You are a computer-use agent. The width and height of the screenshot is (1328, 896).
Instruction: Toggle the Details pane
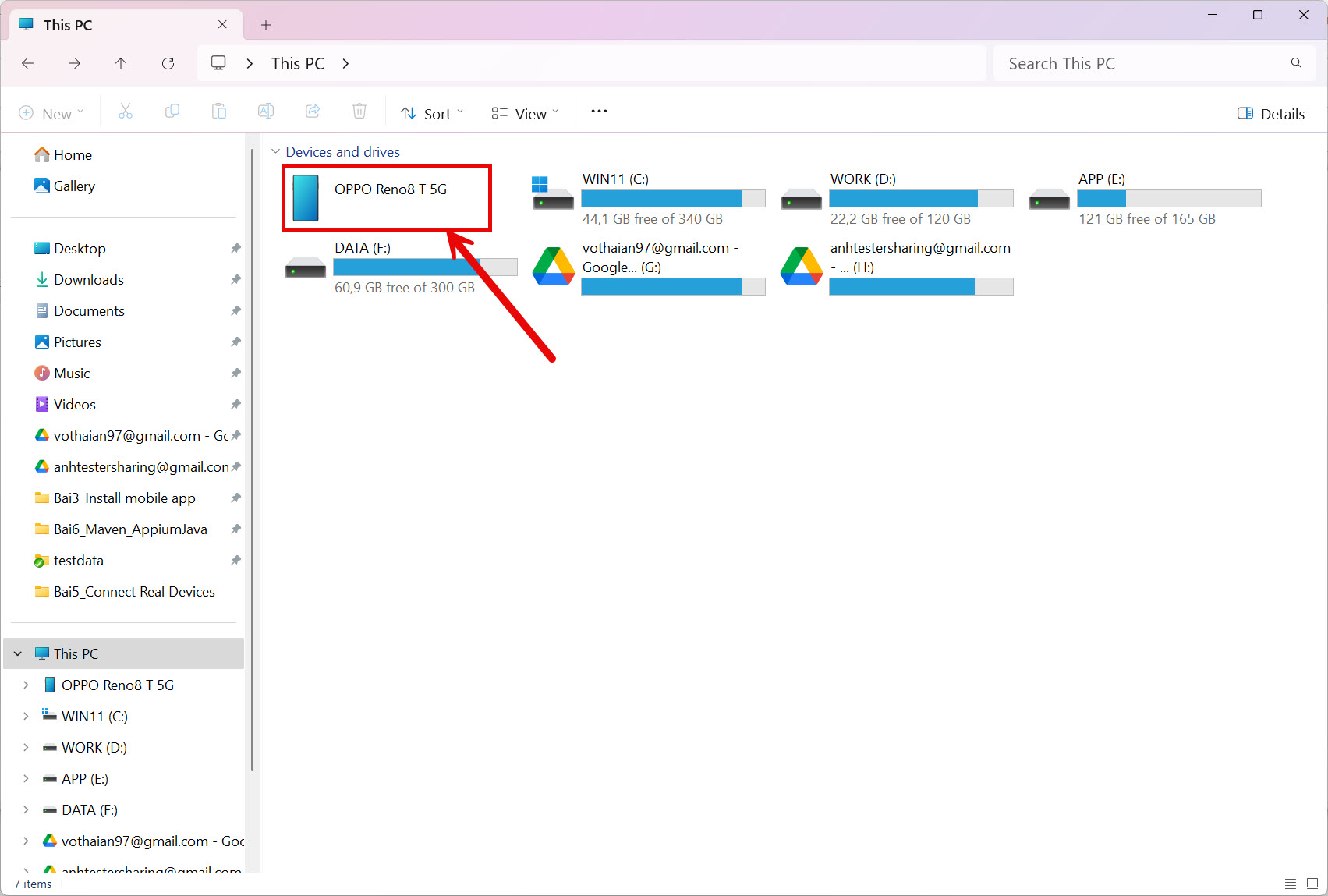tap(1271, 114)
